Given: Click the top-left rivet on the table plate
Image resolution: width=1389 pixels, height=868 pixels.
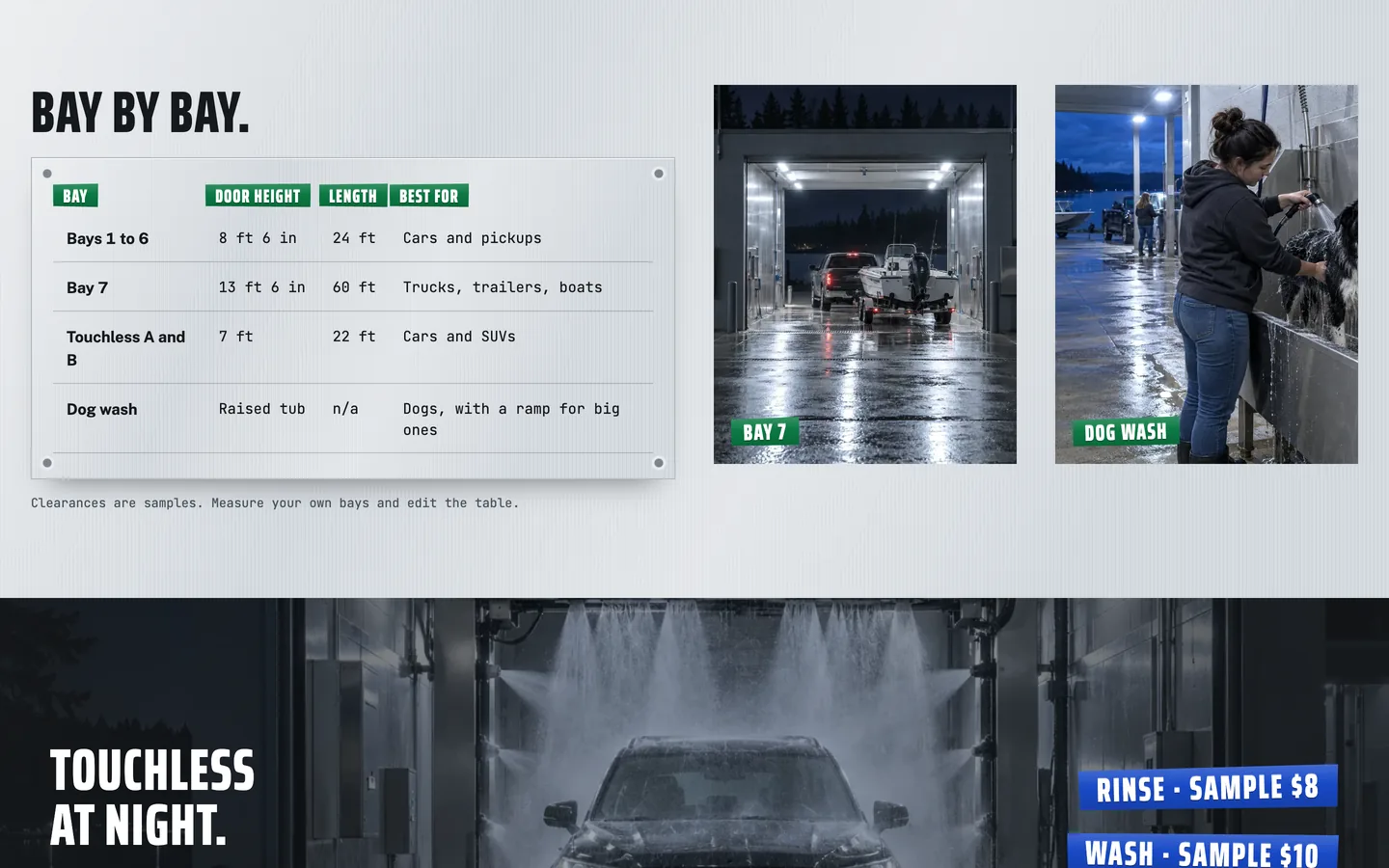Looking at the screenshot, I should coord(47,174).
